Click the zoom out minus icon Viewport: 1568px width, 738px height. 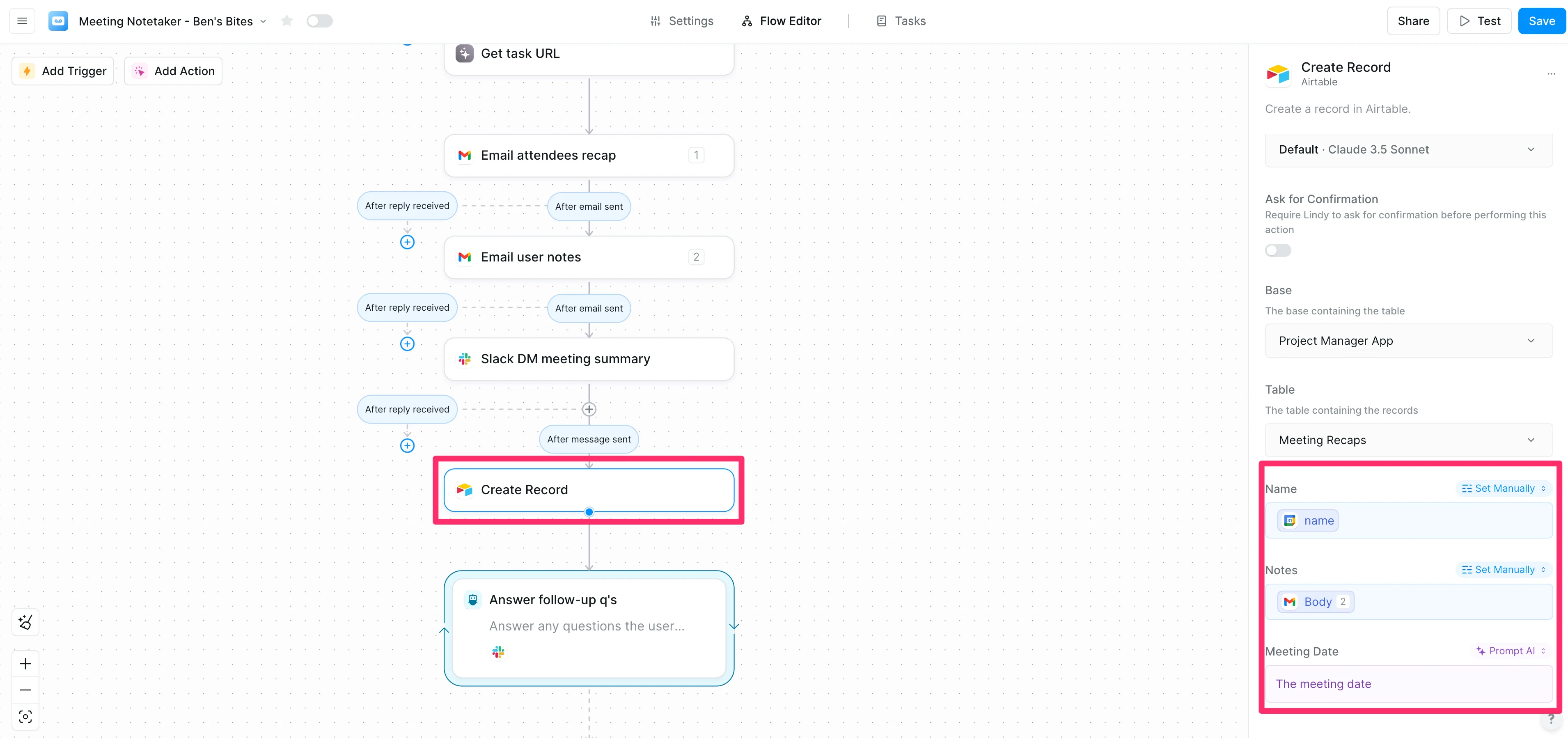pyautogui.click(x=25, y=690)
